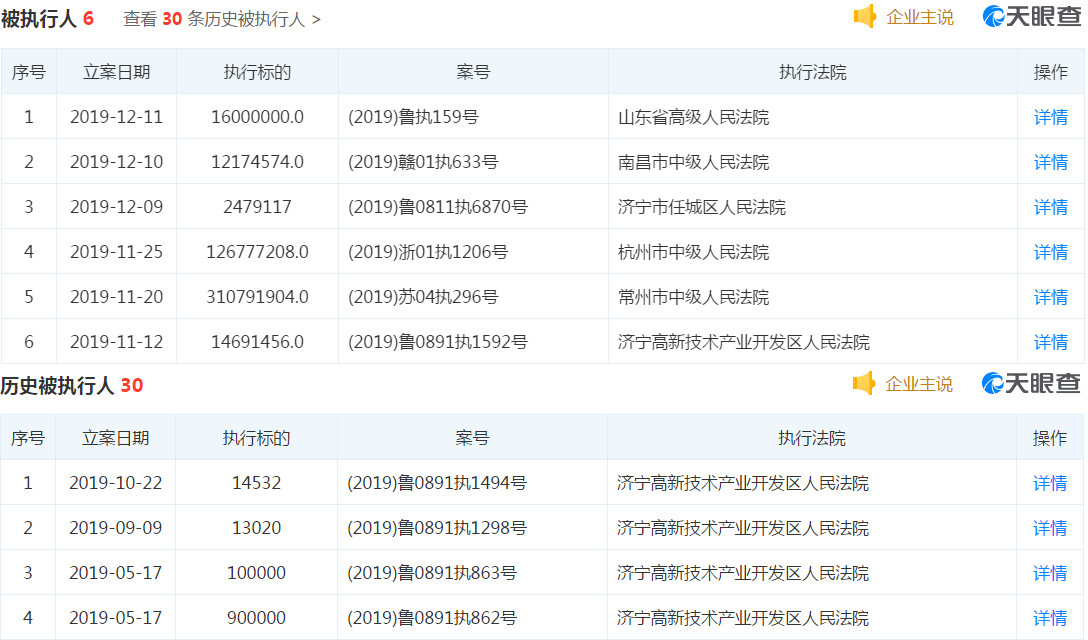Click execution amount 126777208.0

pyautogui.click(x=257, y=252)
